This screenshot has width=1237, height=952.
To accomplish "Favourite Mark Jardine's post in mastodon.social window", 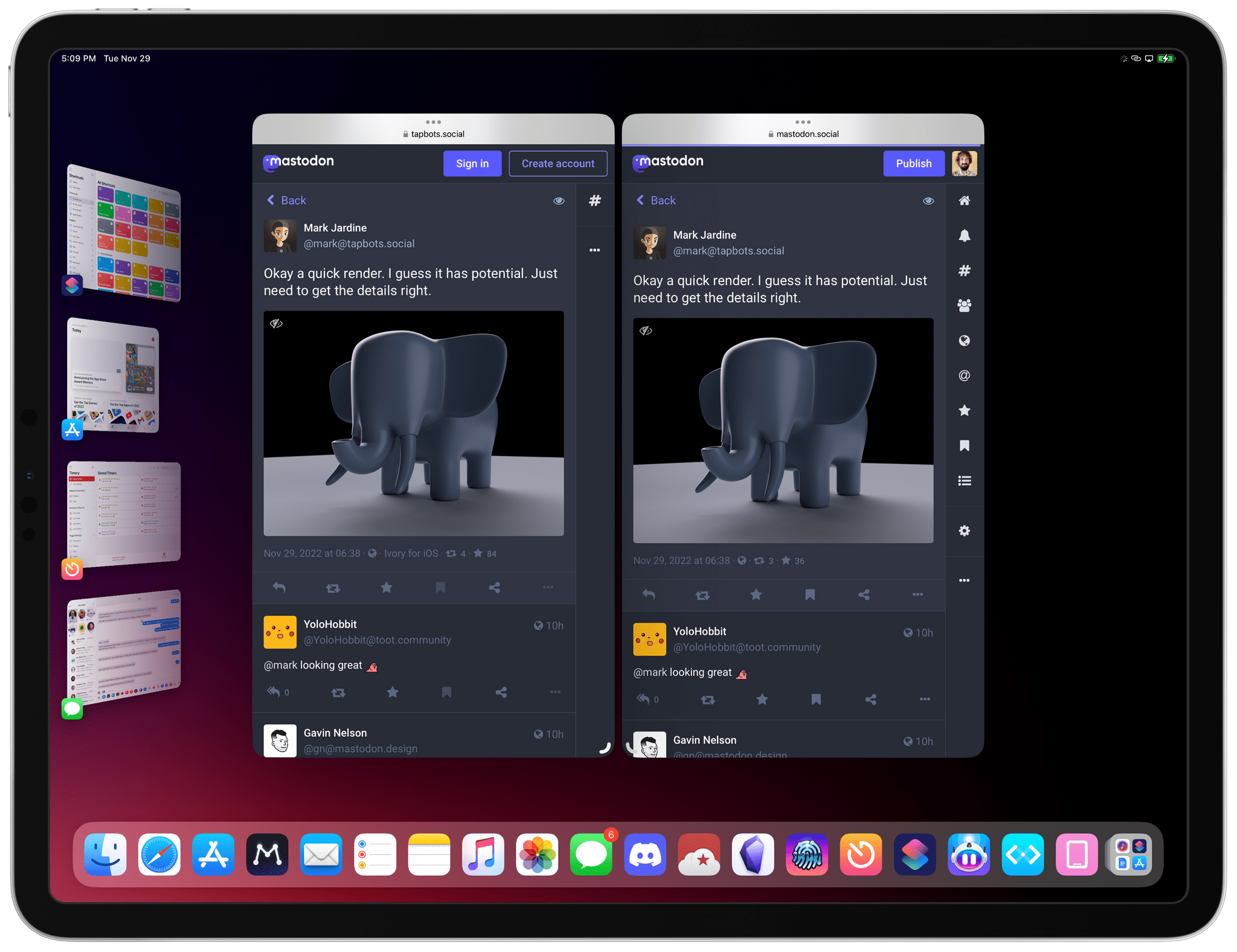I will click(756, 594).
